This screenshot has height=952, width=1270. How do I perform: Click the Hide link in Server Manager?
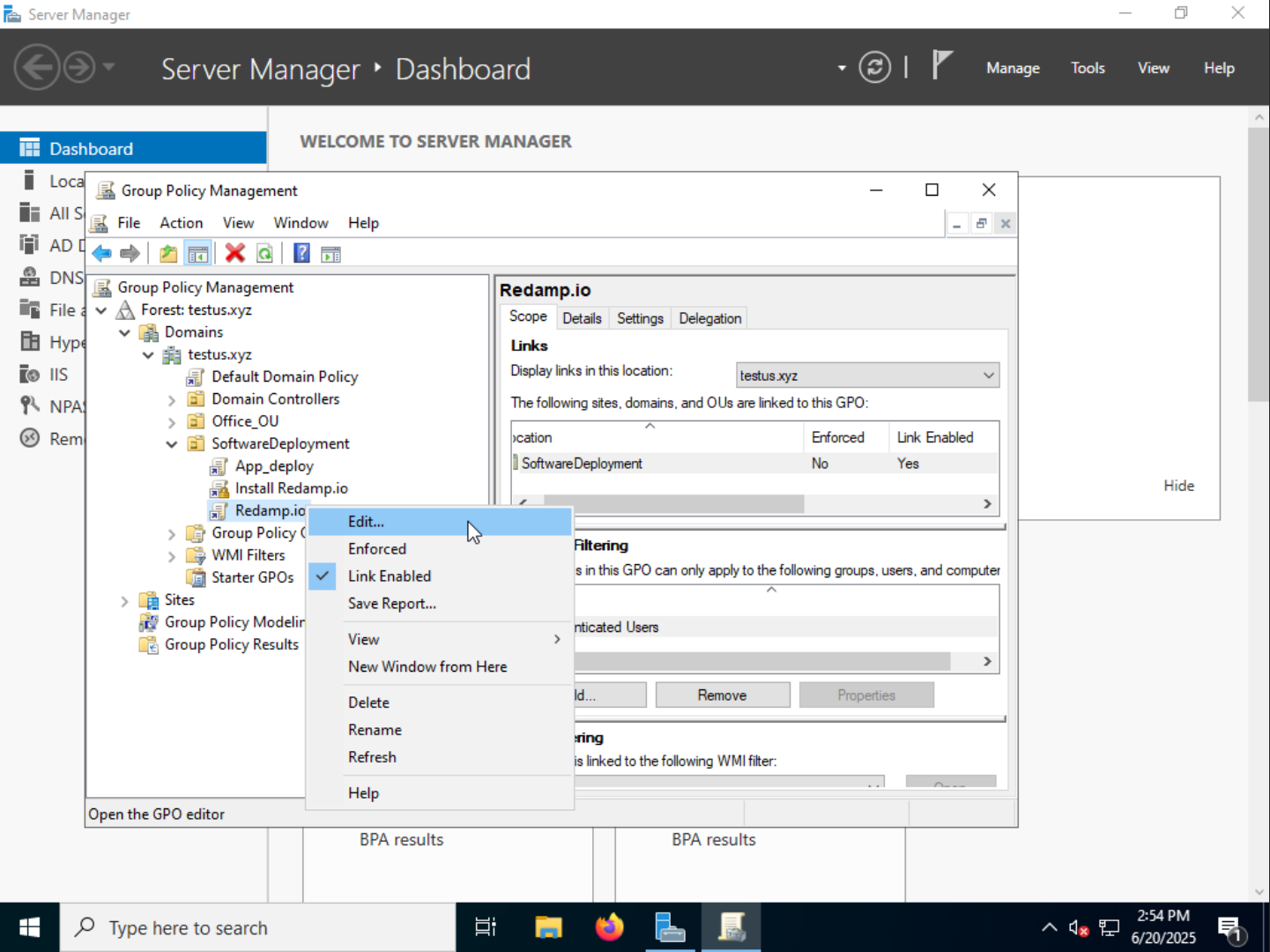(1178, 486)
